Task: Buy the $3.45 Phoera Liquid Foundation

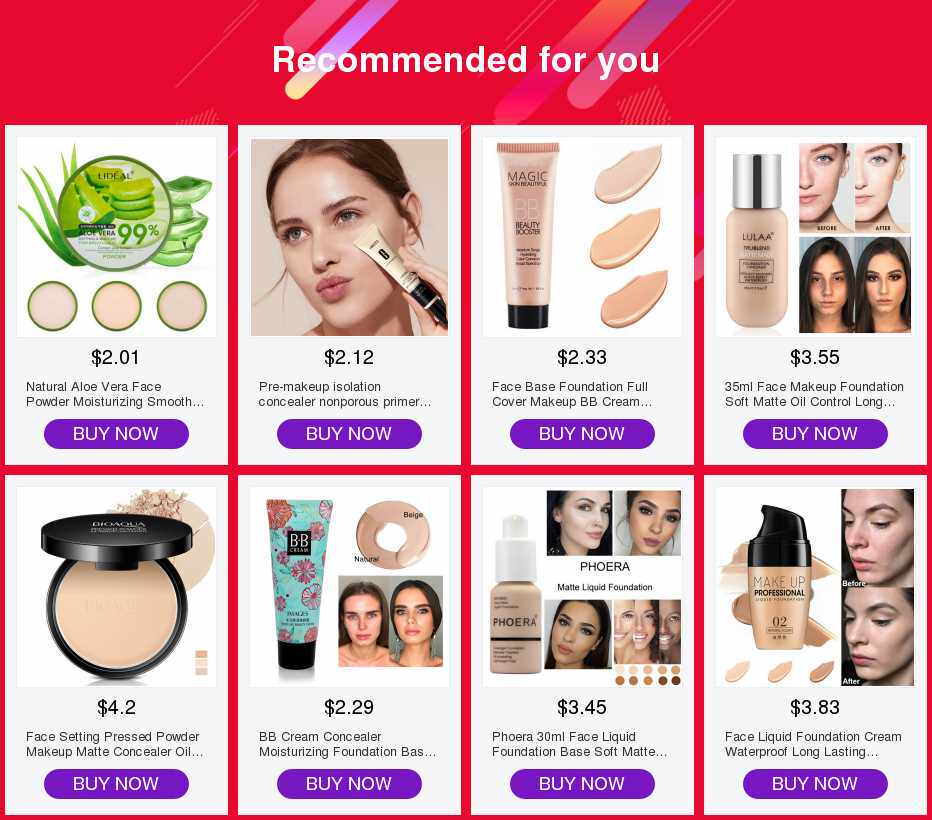Action: [x=582, y=784]
